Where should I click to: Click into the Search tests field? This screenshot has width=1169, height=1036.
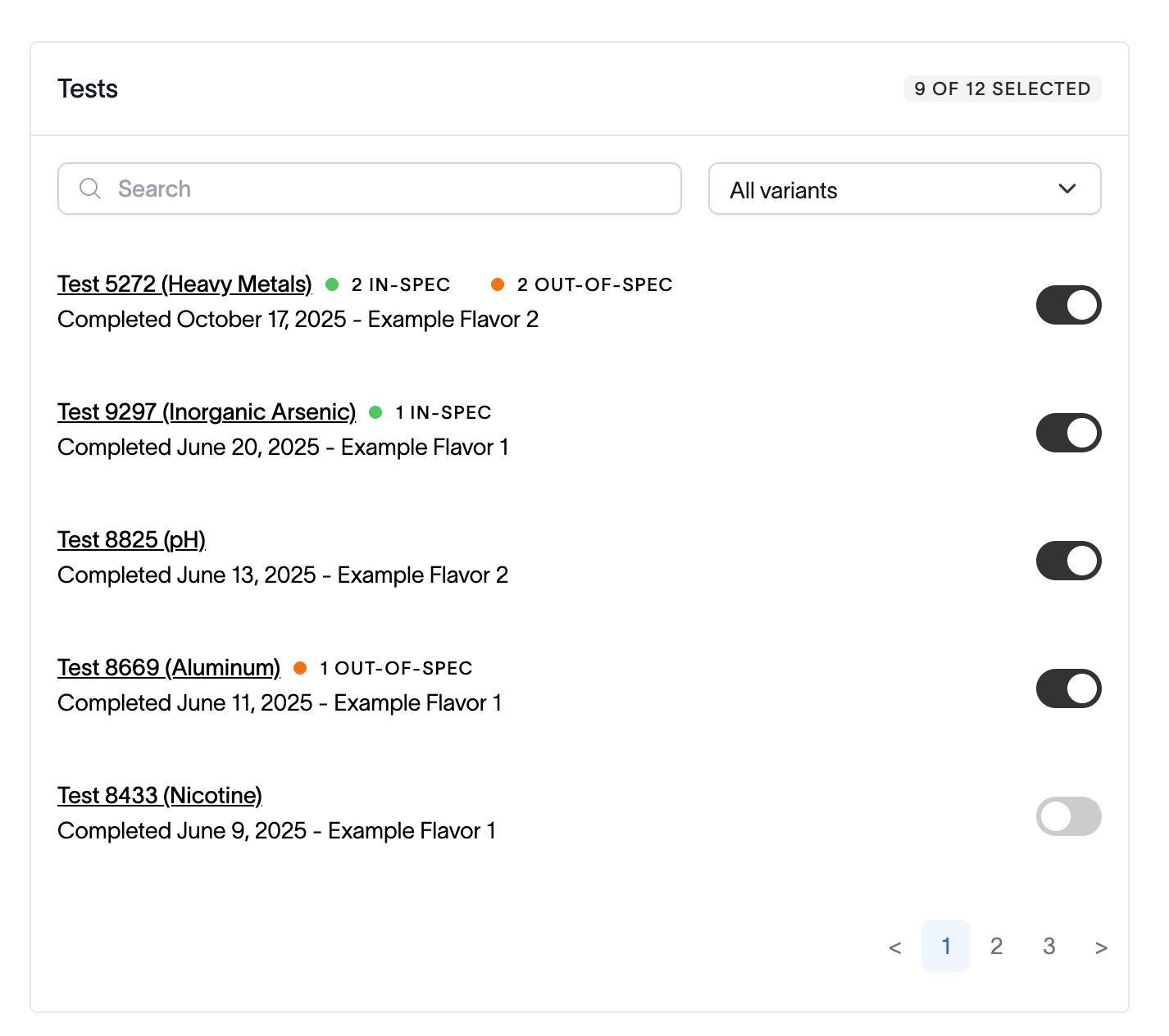click(370, 189)
